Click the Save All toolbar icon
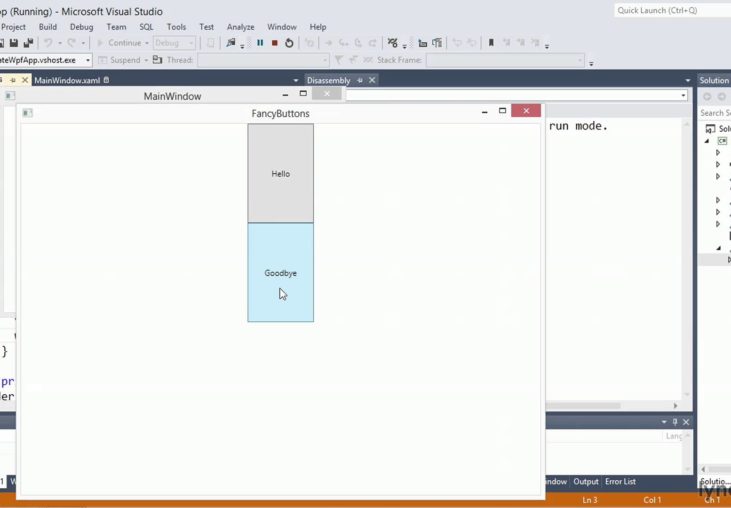The image size is (731, 508). point(27,43)
